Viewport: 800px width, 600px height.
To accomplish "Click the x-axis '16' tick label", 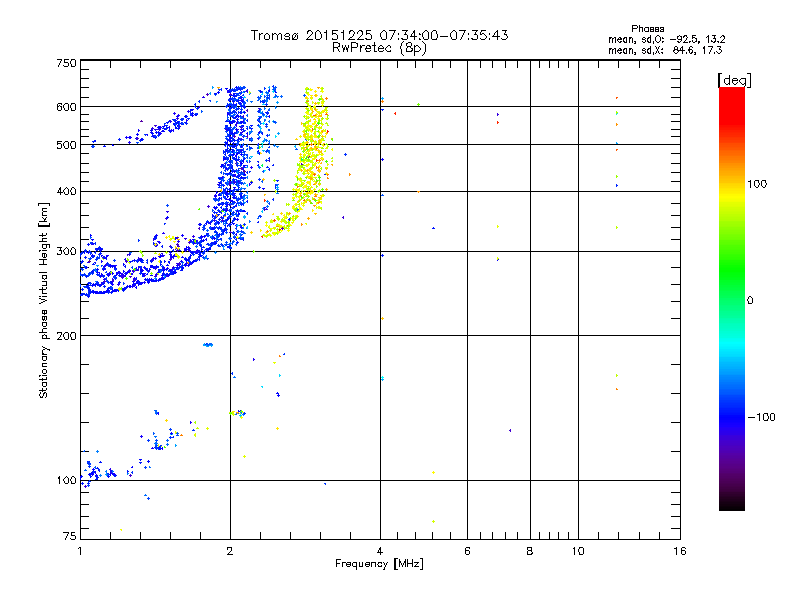I will (x=680, y=551).
